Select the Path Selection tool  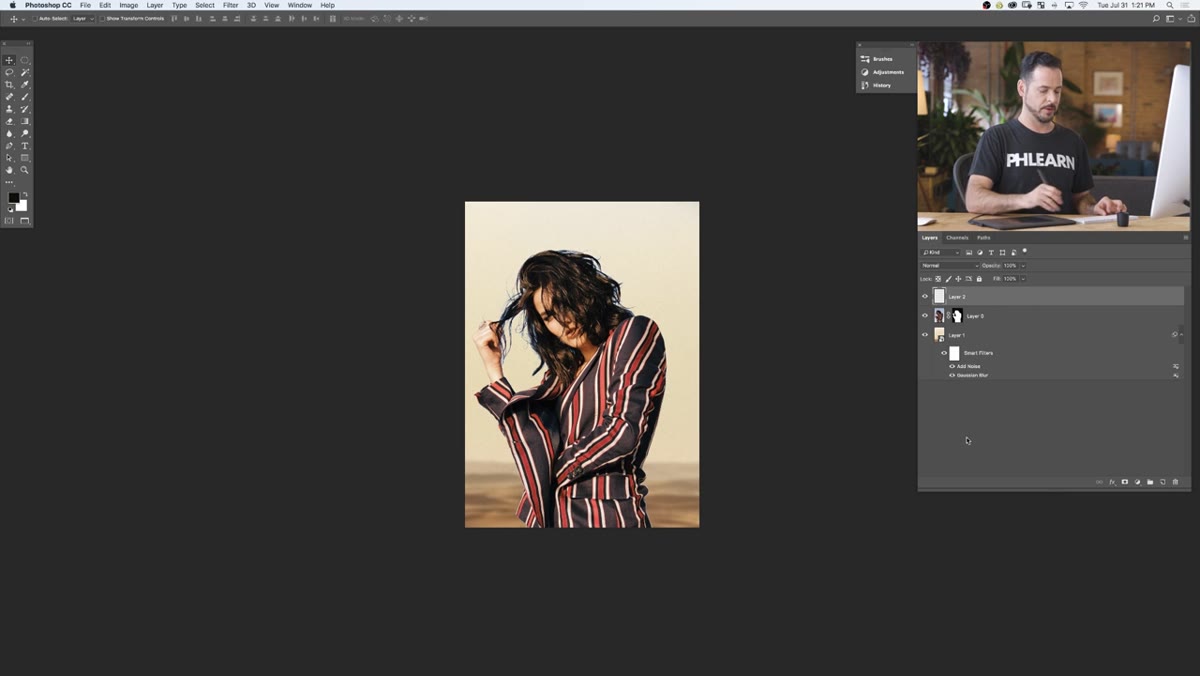click(9, 158)
